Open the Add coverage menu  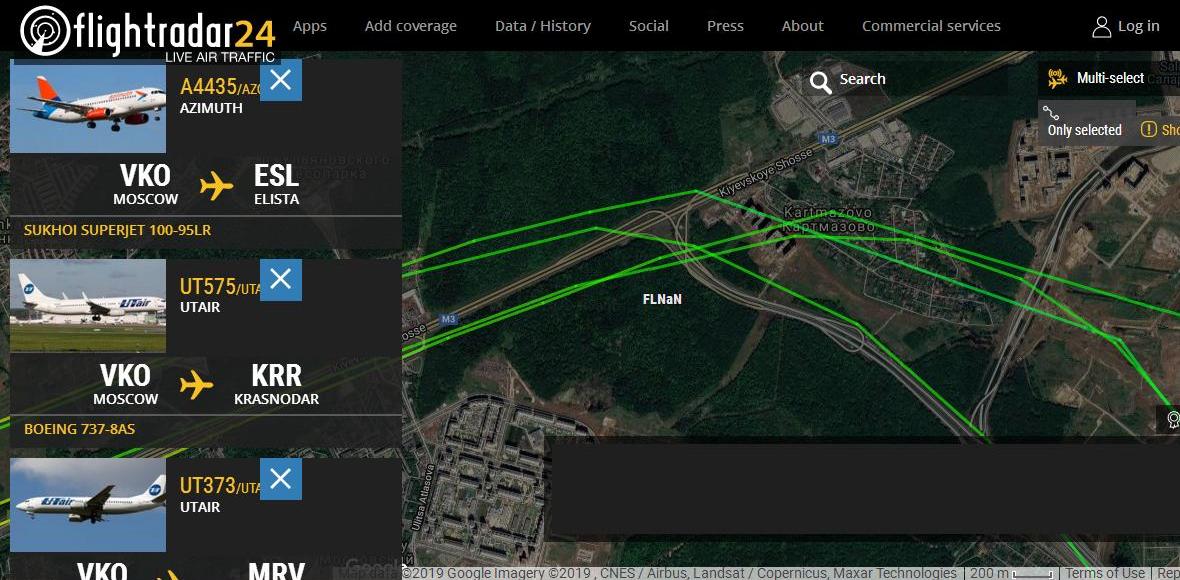411,26
